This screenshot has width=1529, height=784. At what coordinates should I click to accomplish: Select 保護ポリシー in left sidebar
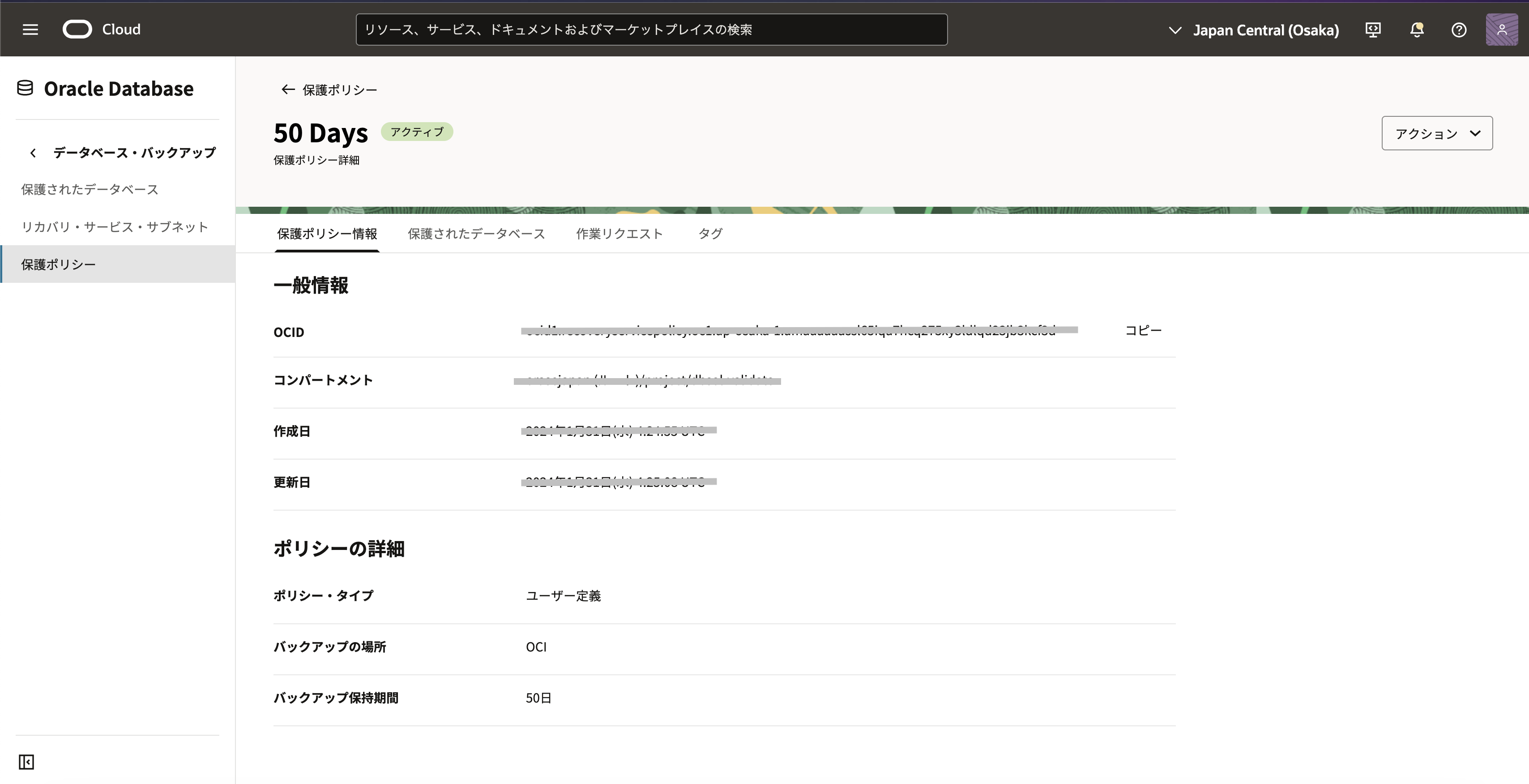58,265
